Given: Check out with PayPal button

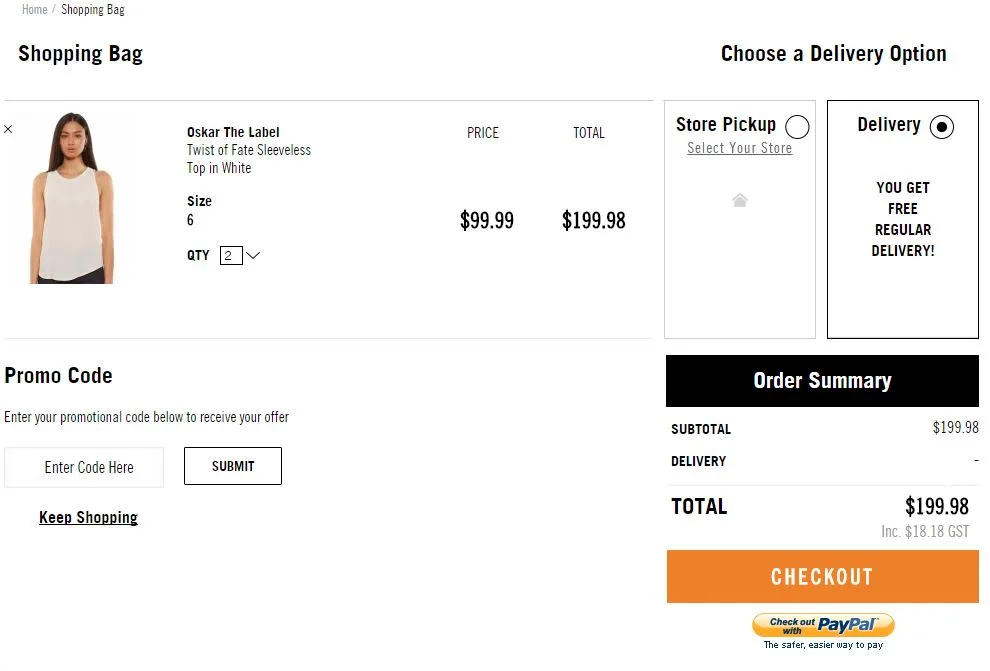Looking at the screenshot, I should 823,626.
